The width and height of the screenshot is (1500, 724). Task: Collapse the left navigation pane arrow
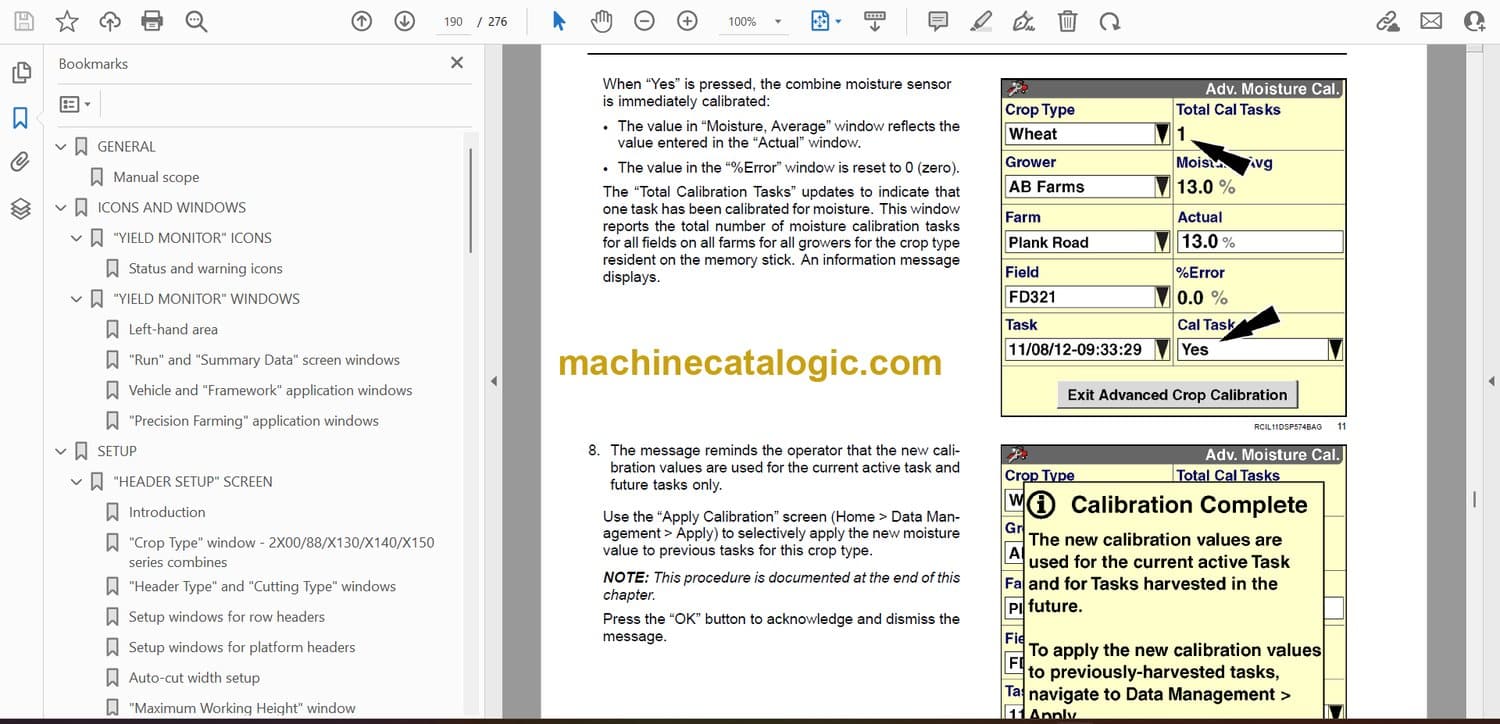(x=491, y=381)
